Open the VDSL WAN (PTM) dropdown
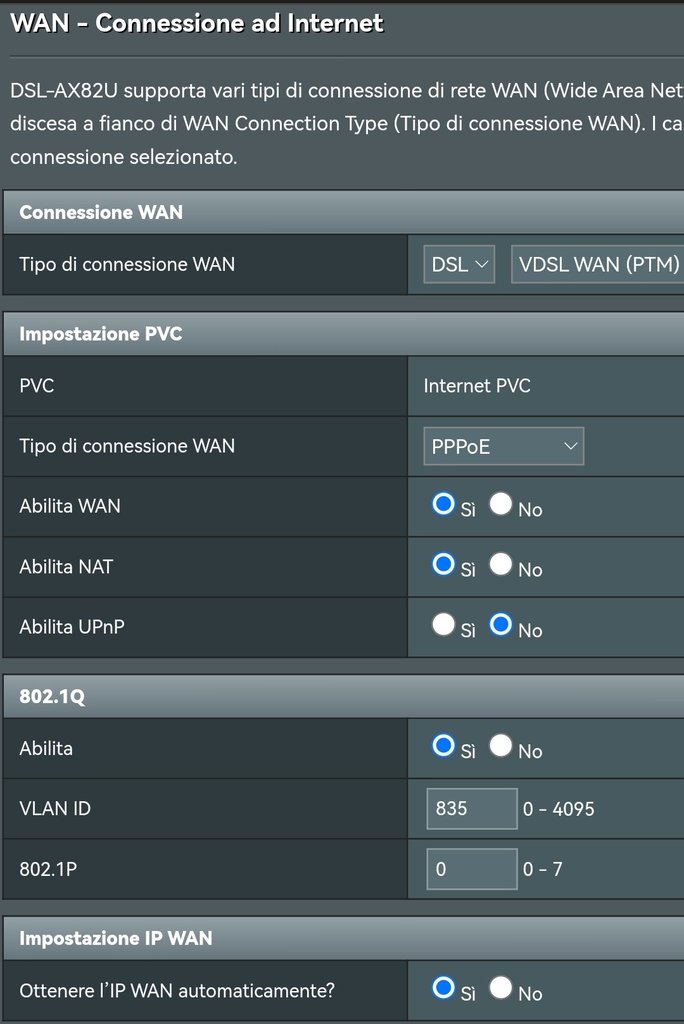Viewport: 684px width, 1024px height. [597, 265]
